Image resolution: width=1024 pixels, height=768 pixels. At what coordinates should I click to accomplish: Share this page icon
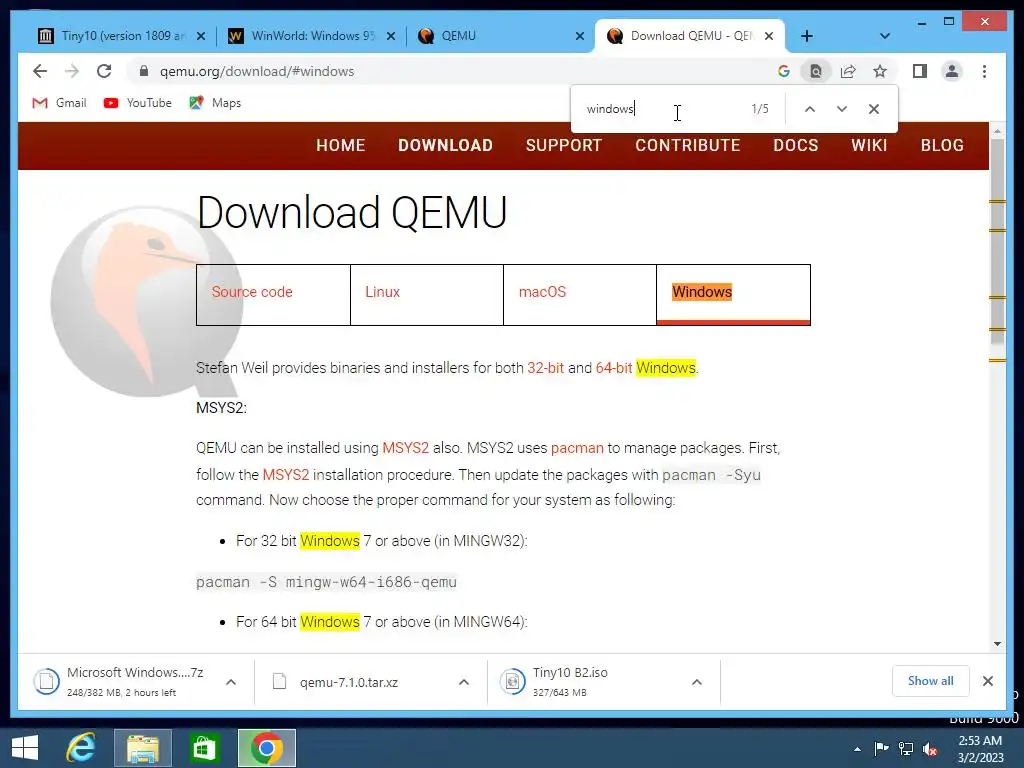point(848,71)
